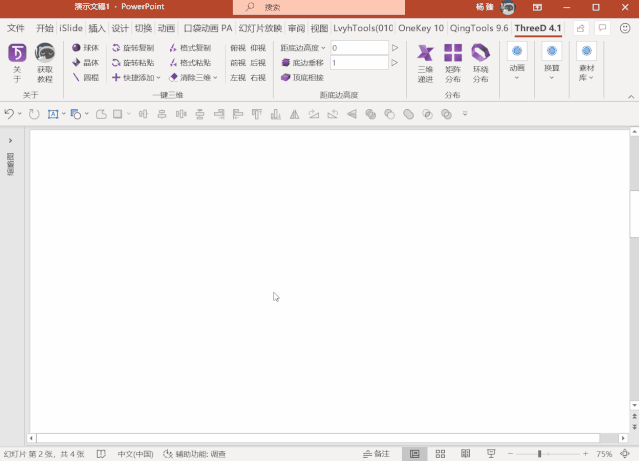
Task: Switch to slide sorter view
Action: [x=440, y=454]
